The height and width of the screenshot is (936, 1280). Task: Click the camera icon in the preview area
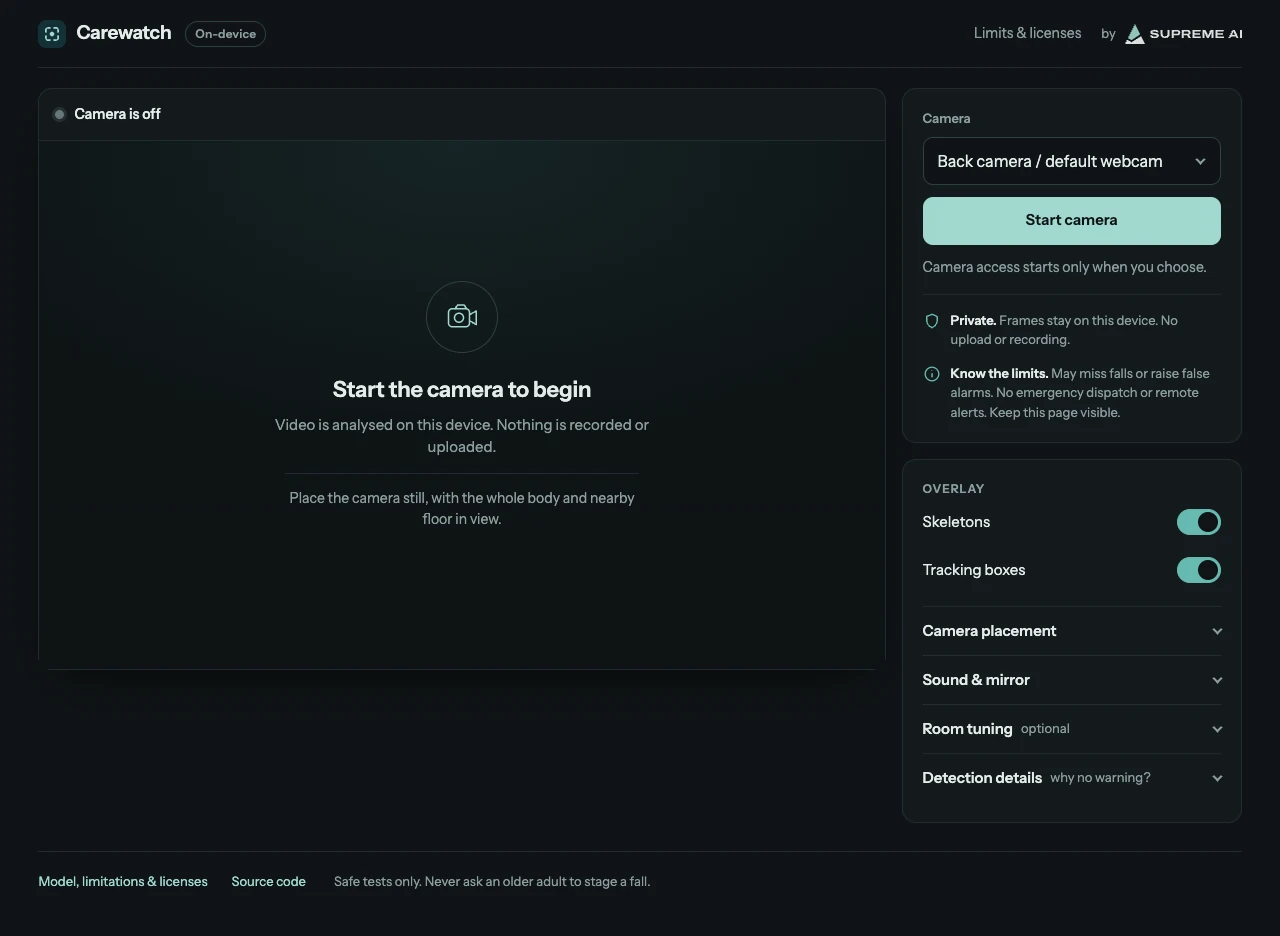pos(462,317)
